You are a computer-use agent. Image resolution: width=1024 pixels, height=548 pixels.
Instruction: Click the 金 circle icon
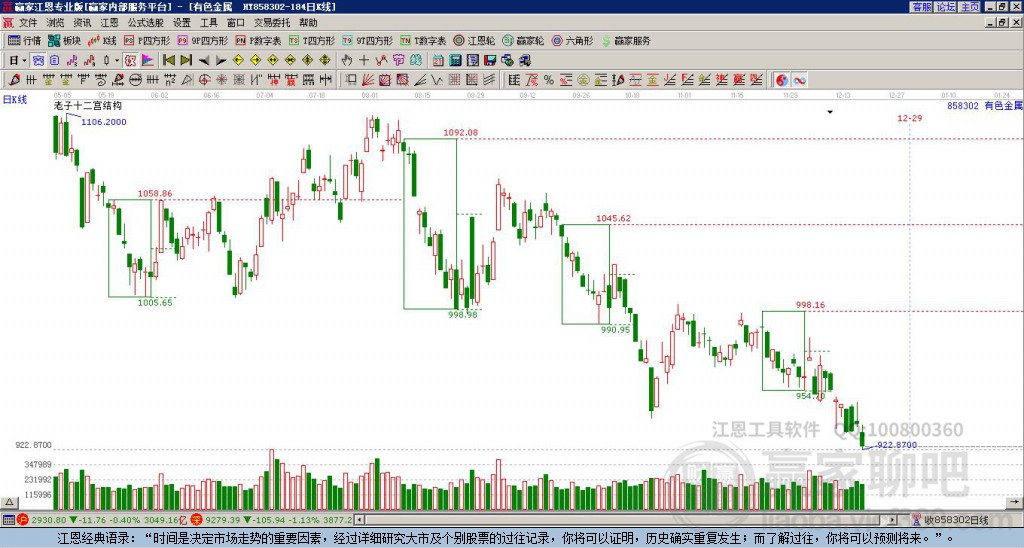583,80
